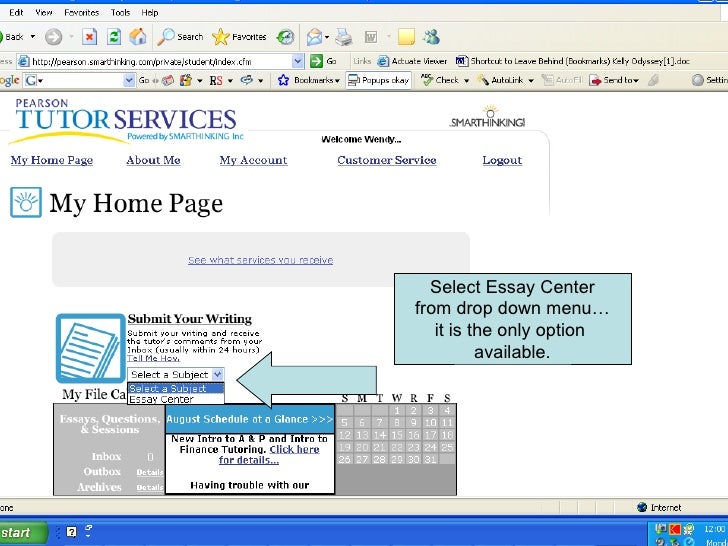
Task: Click the taskbar Help question mark icon
Action: coord(72,532)
